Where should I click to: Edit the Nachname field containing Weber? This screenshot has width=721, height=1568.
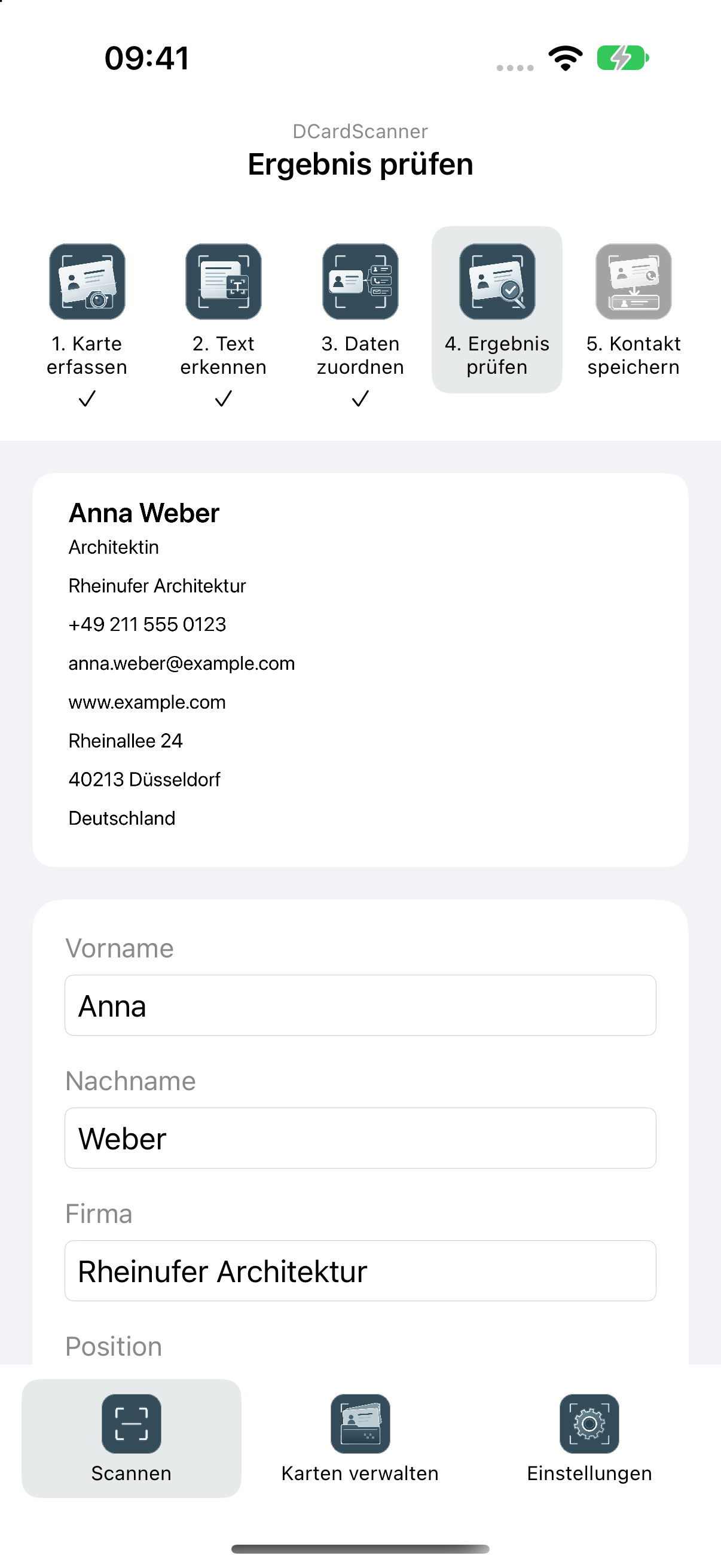click(360, 1138)
